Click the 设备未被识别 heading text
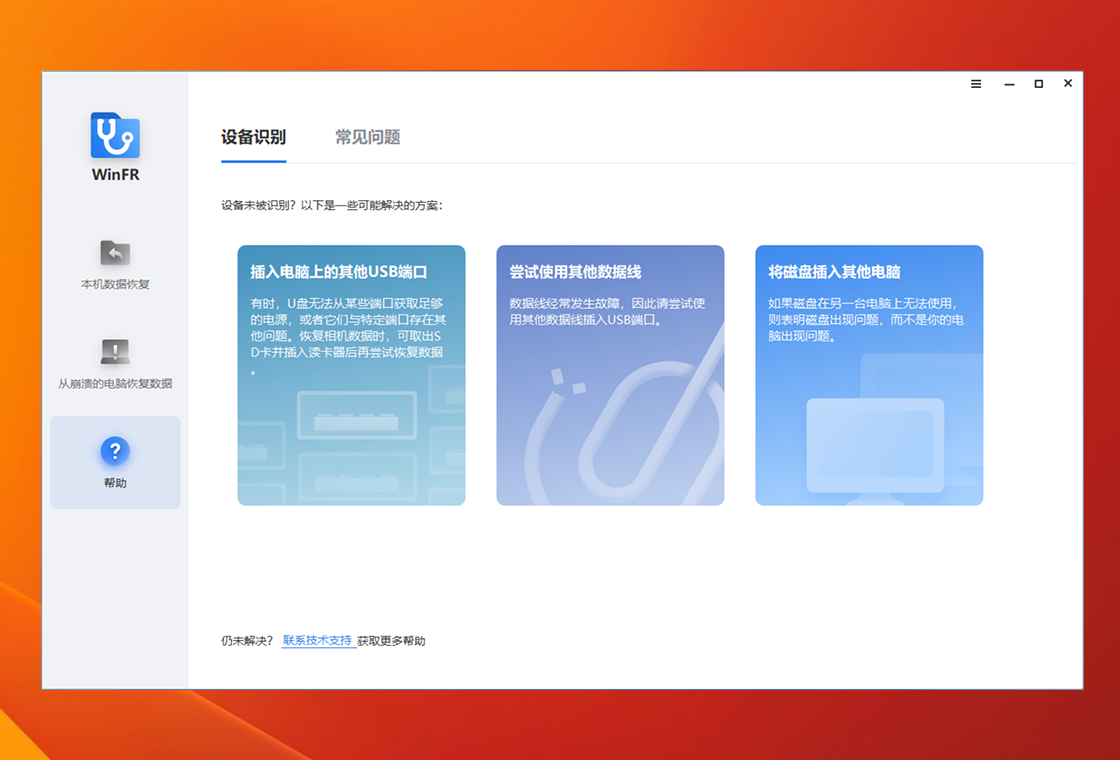 pos(332,206)
